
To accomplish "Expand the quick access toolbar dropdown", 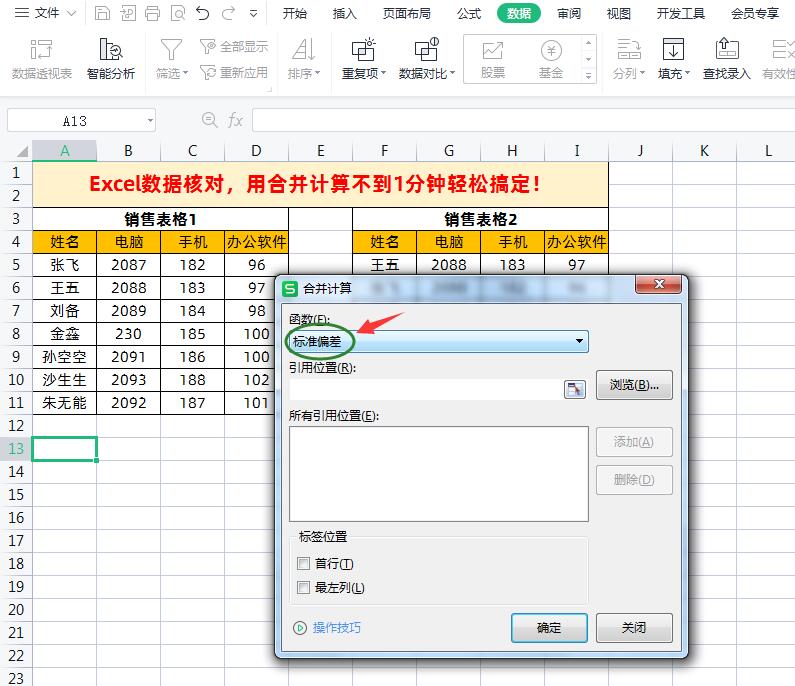I will pos(254,14).
